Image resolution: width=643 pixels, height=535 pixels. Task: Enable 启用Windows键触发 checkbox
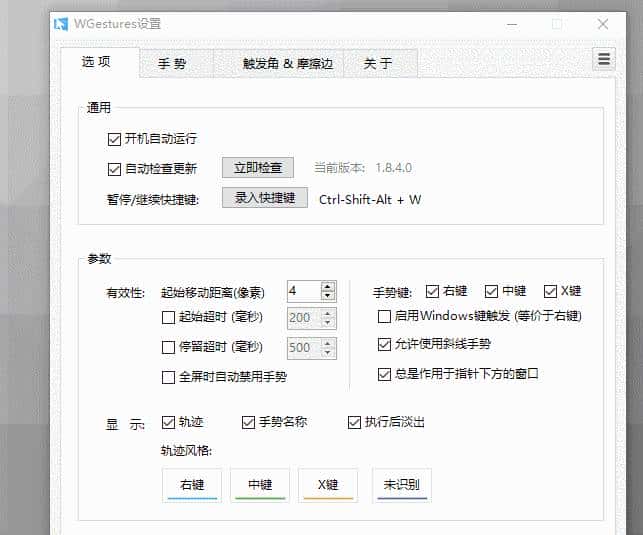pos(384,316)
